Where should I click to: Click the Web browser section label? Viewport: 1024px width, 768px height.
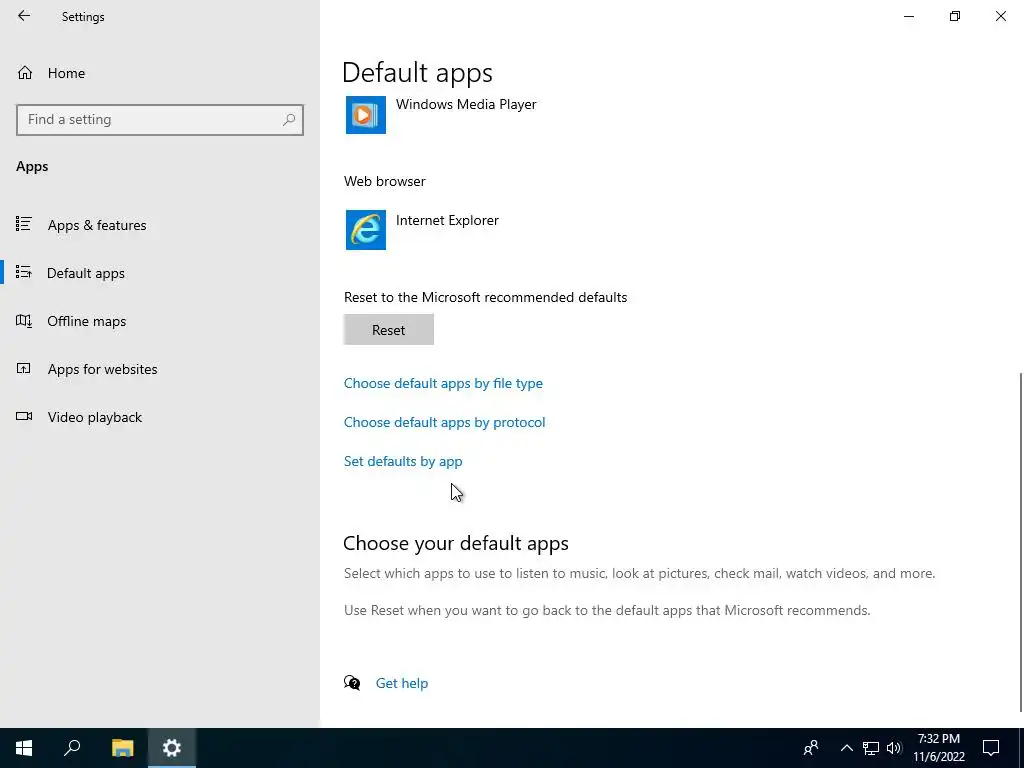coord(385,182)
